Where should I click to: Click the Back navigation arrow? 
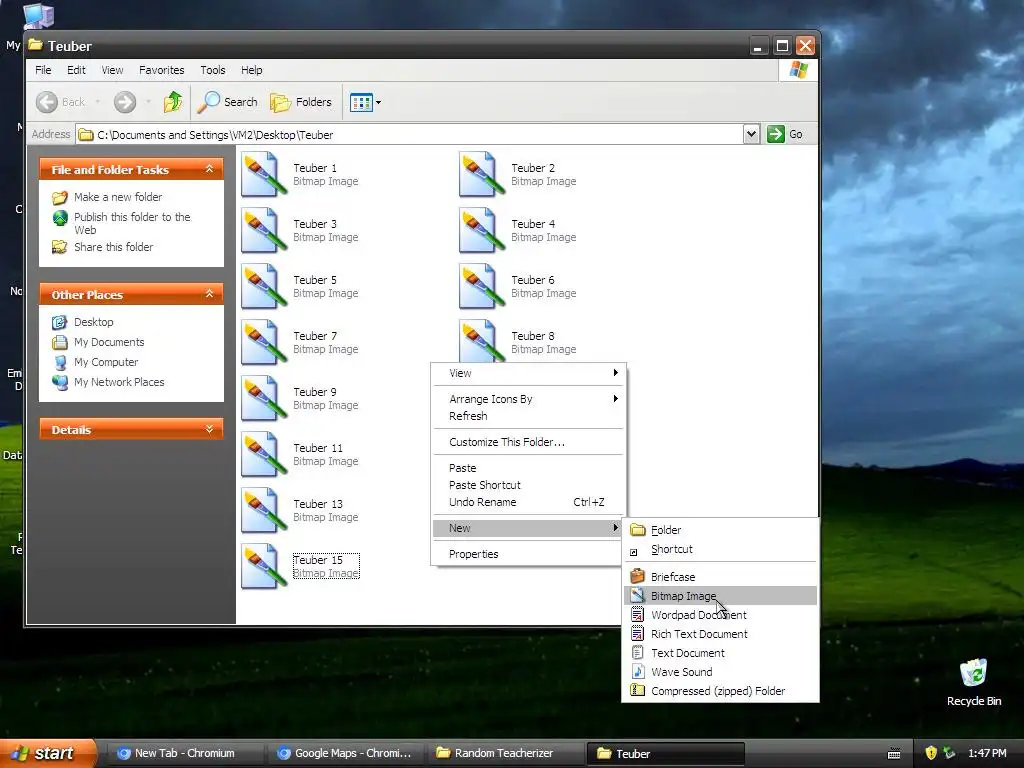click(47, 102)
